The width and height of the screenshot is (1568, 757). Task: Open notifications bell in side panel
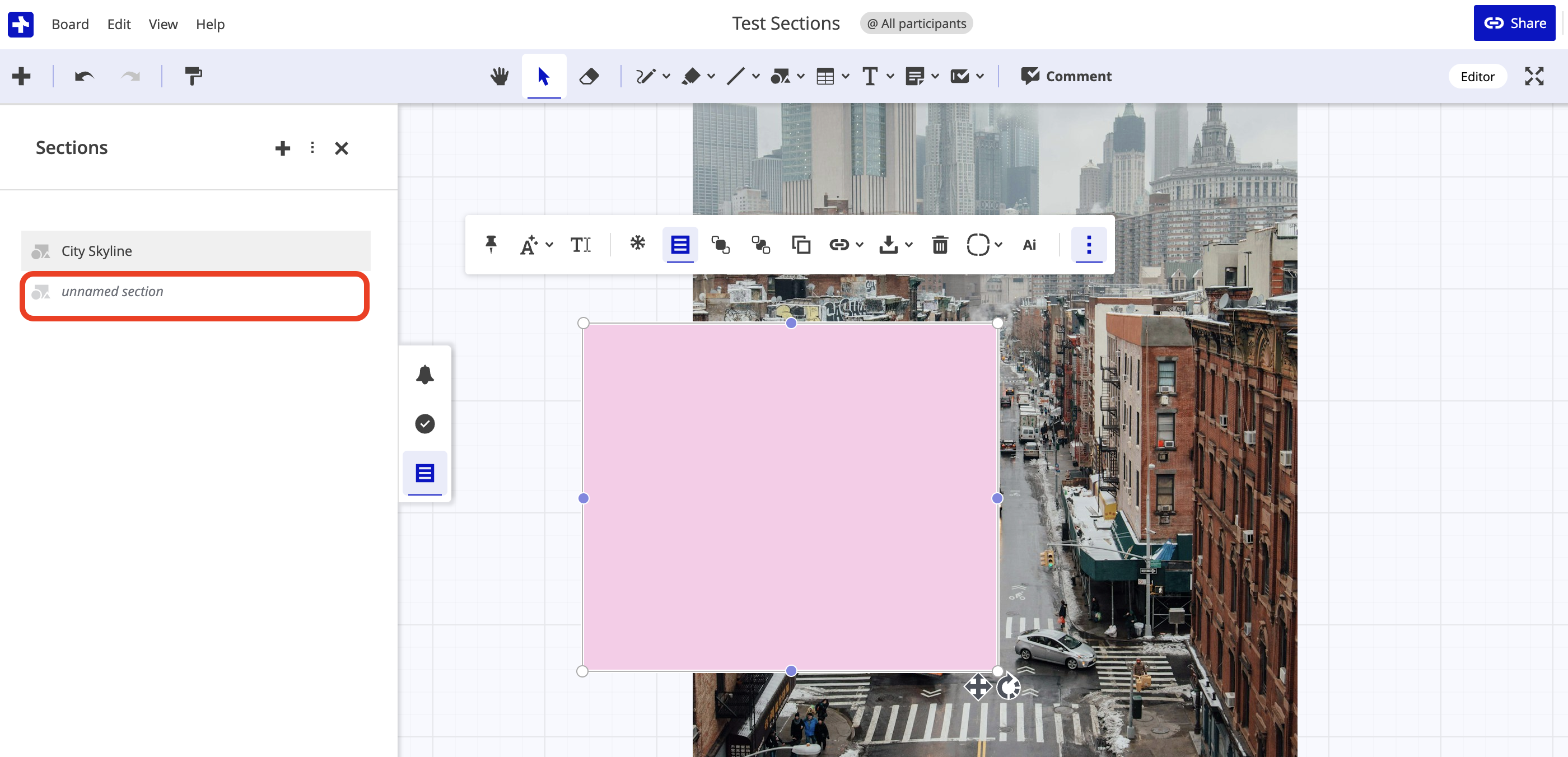(x=425, y=374)
